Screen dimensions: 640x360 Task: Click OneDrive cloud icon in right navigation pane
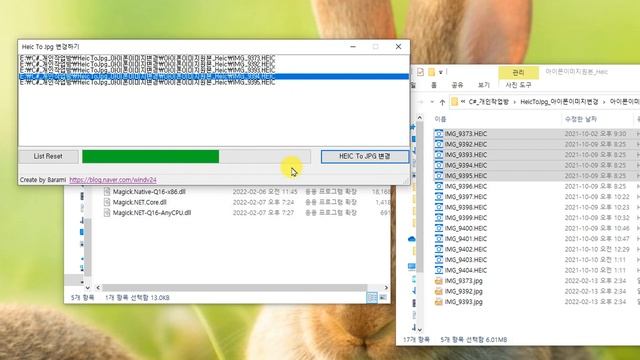click(412, 239)
